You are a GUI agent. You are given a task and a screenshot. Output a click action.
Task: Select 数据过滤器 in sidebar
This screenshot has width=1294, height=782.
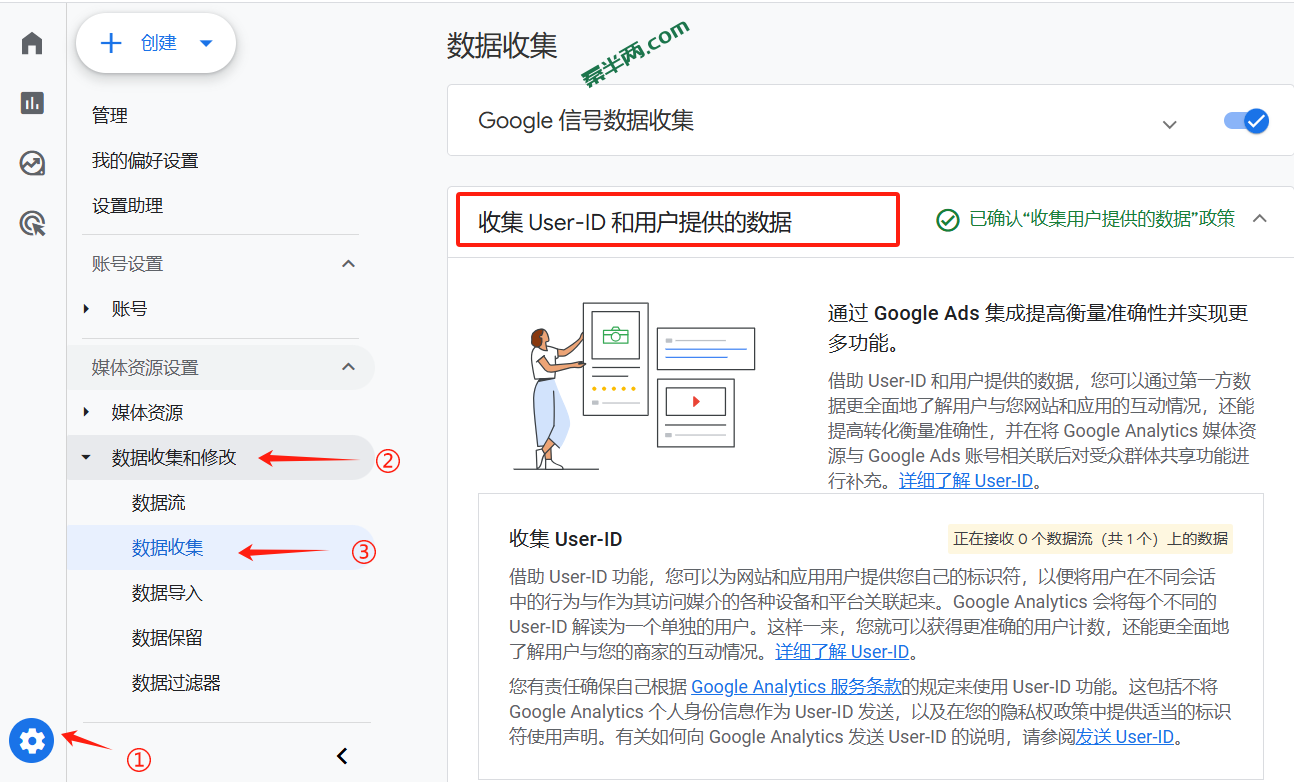point(176,683)
